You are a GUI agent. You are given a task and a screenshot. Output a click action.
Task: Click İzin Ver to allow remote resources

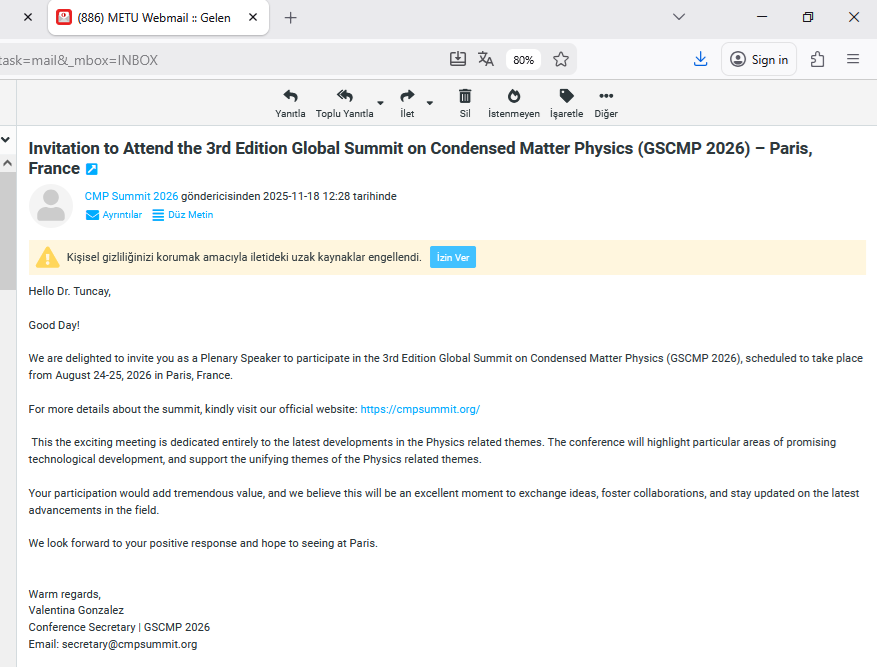(453, 257)
